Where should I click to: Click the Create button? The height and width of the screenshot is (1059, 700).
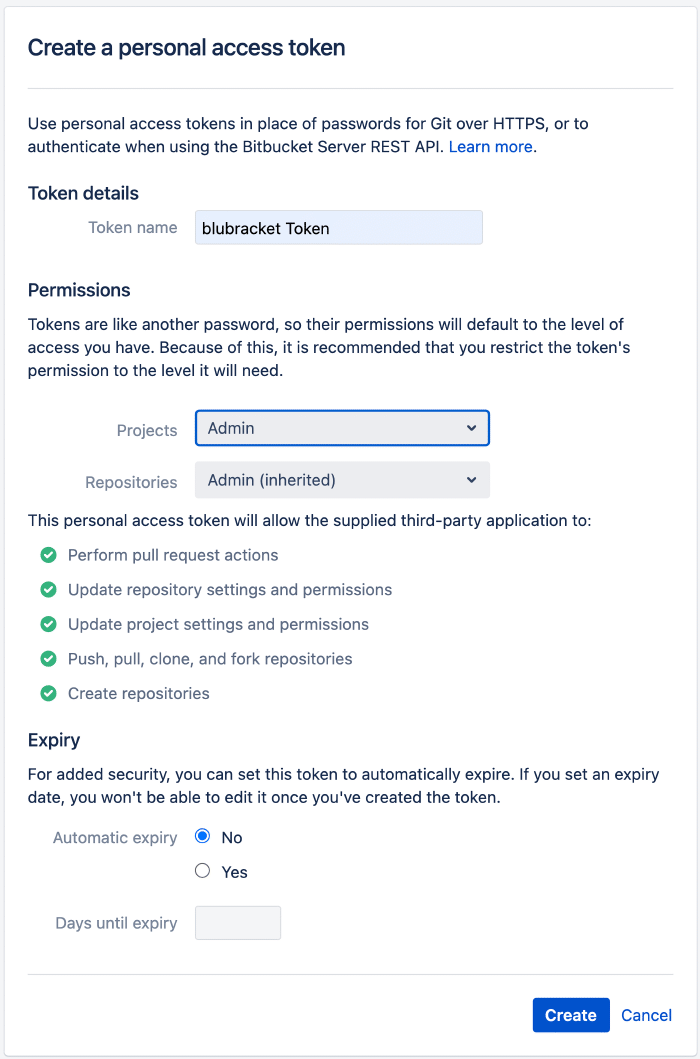(x=571, y=1015)
